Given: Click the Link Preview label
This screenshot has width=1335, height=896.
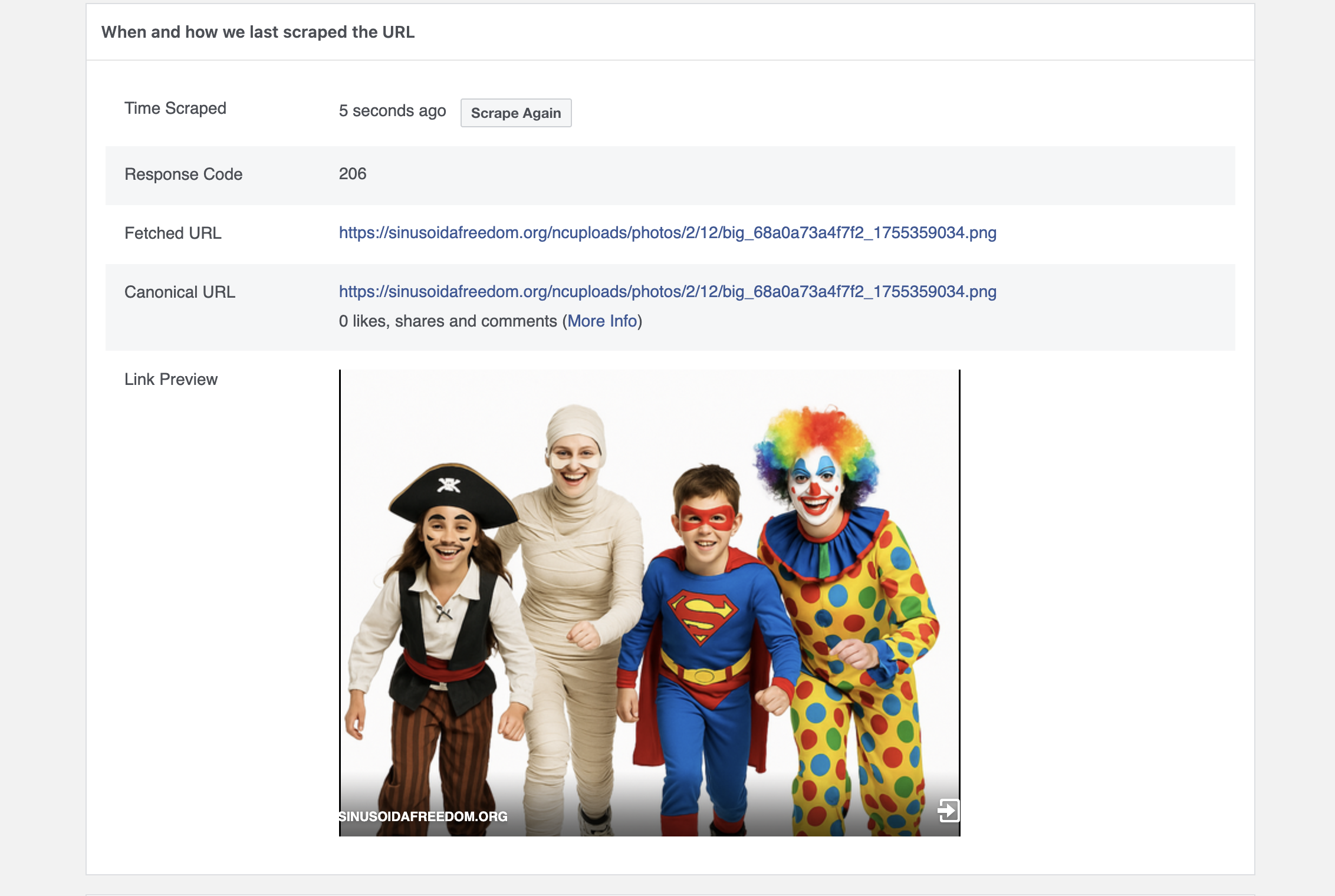Looking at the screenshot, I should (171, 380).
